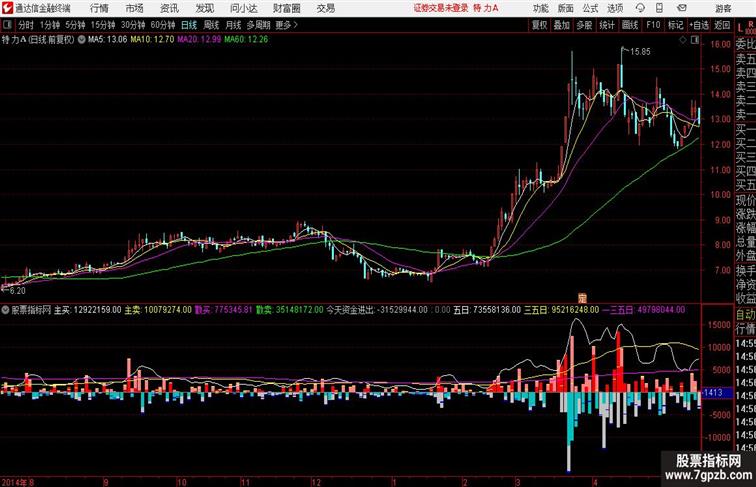This screenshot has height=487, width=756.
Task: Switch to the 60分钟 period tab
Action: pyautogui.click(x=163, y=25)
